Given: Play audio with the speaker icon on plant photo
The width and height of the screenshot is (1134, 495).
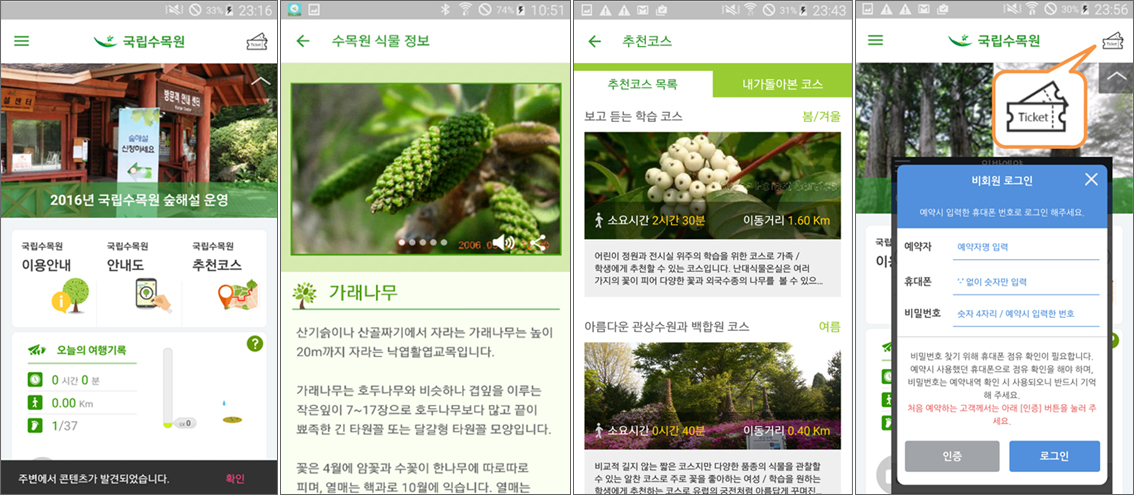Looking at the screenshot, I should pyautogui.click(x=504, y=243).
